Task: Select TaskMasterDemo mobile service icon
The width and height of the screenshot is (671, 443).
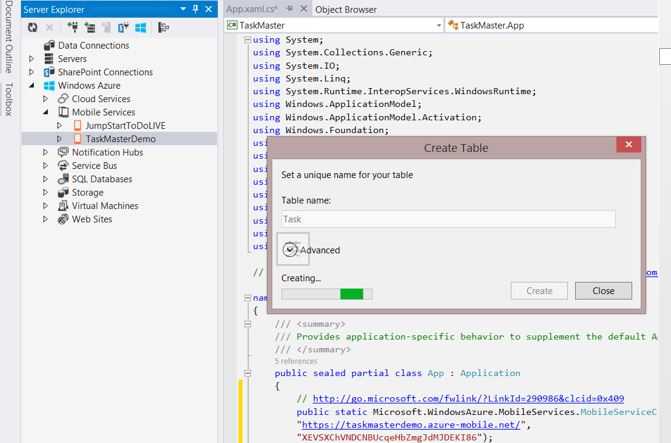Action: tap(77, 139)
